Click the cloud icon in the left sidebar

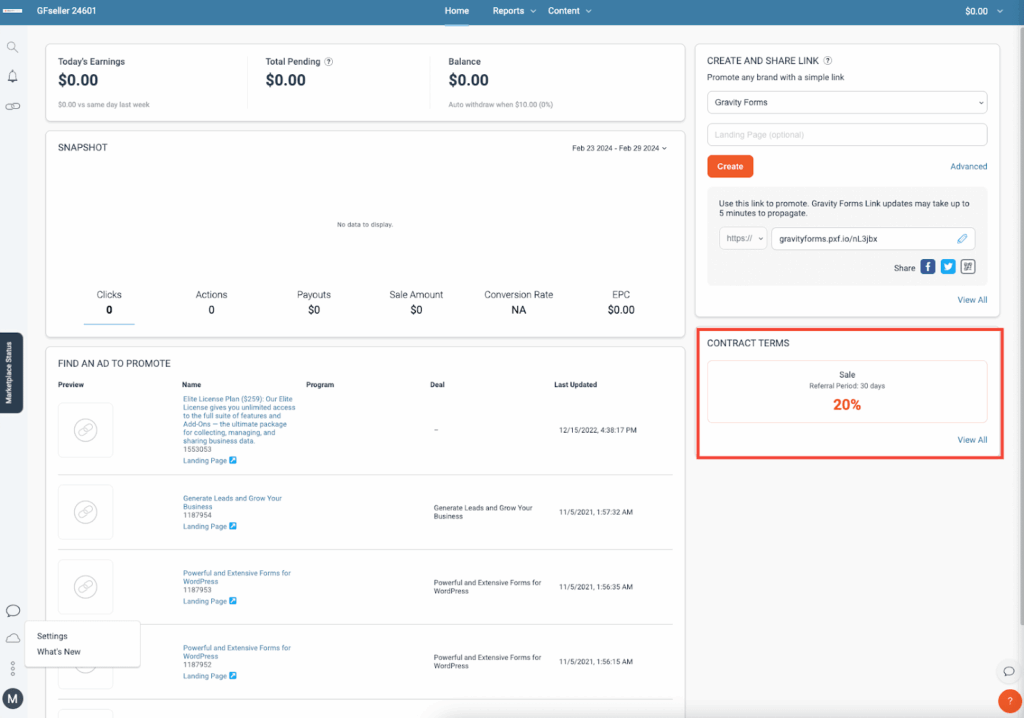coord(13,638)
